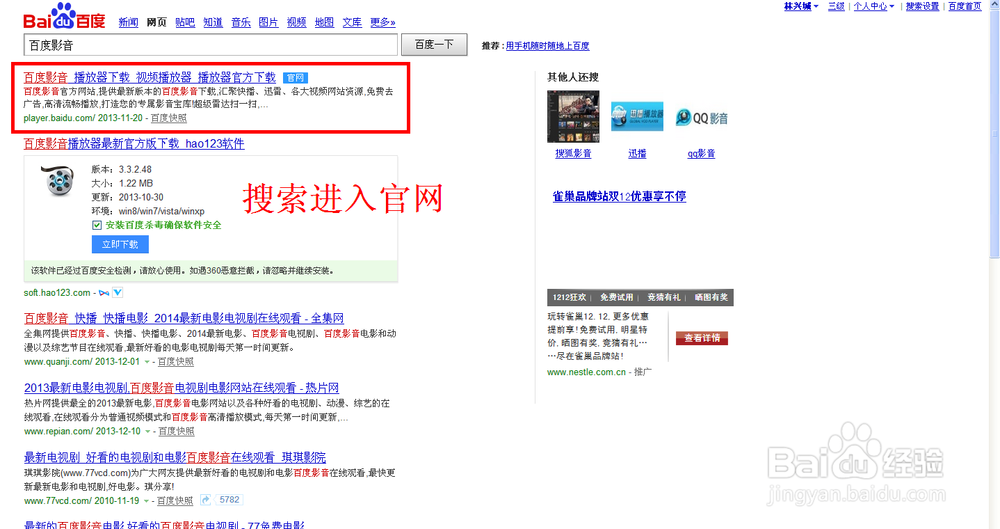
Task: Open the 地图 tab
Action: (325, 22)
